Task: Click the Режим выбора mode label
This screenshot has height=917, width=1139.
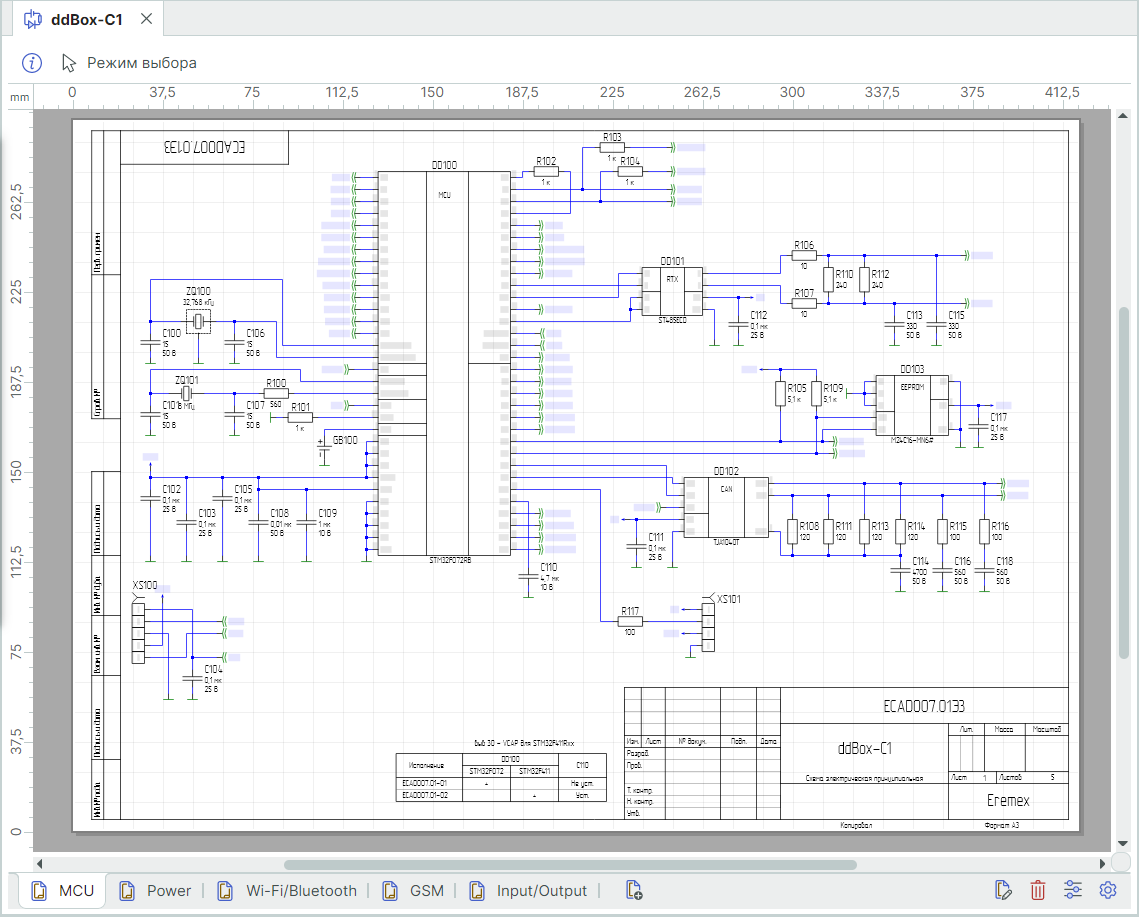Action: point(142,63)
